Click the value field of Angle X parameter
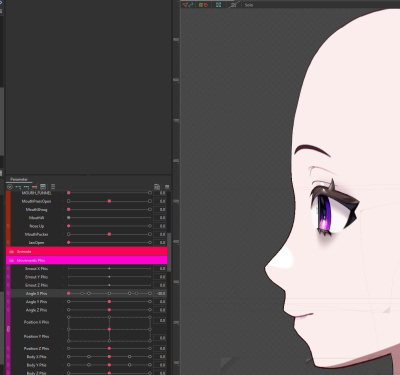The image size is (400, 375). [x=160, y=293]
